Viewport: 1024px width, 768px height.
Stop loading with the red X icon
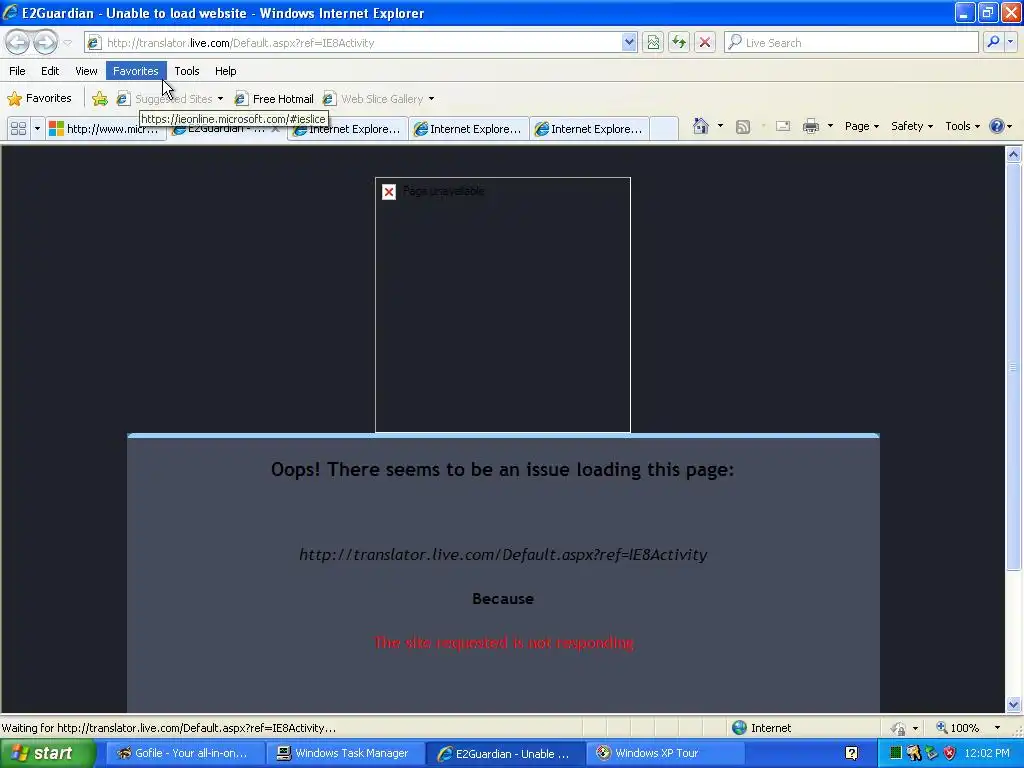705,42
